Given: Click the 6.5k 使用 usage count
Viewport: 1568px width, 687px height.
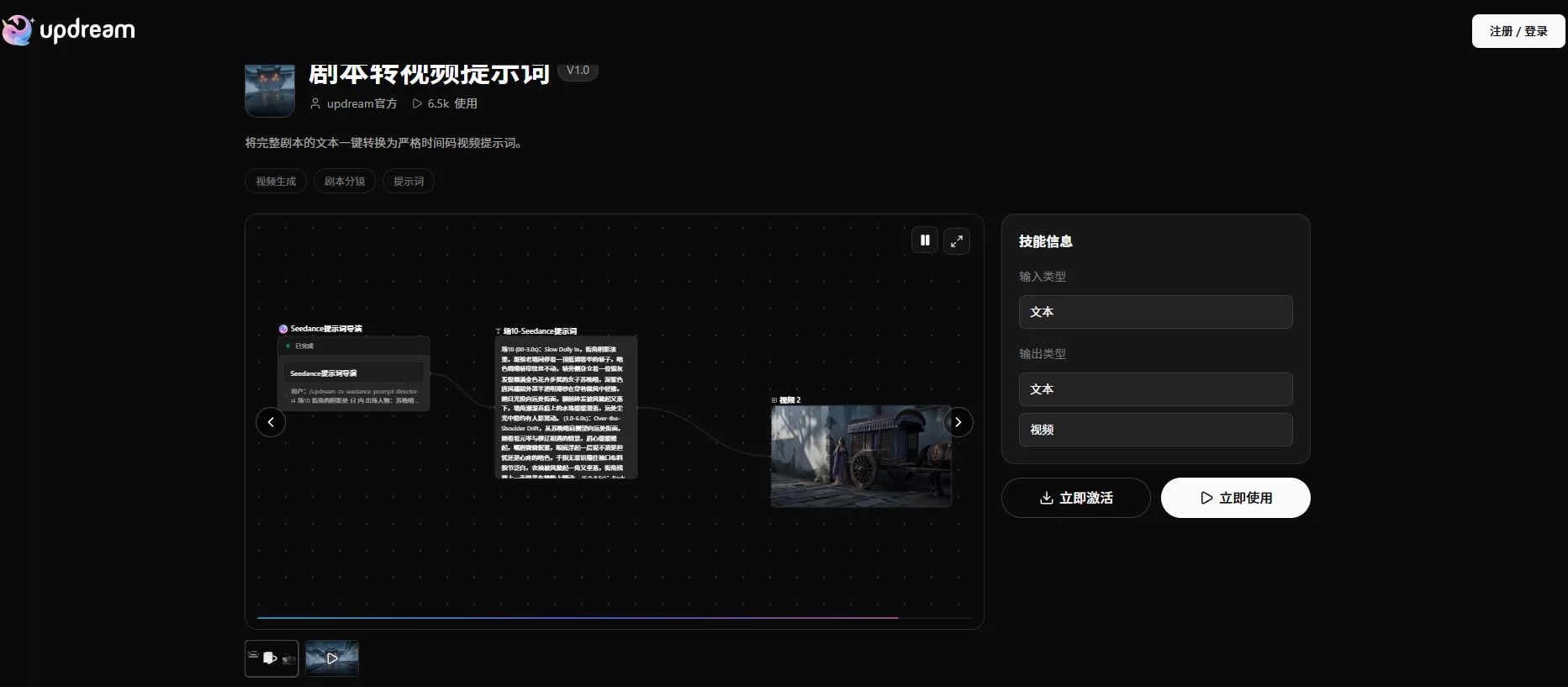Looking at the screenshot, I should (452, 103).
